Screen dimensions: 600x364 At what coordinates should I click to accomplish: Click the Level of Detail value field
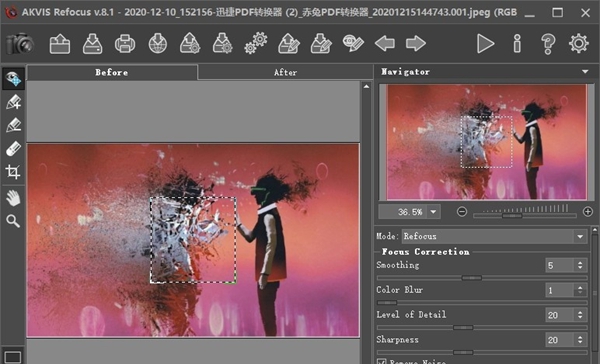[559, 315]
